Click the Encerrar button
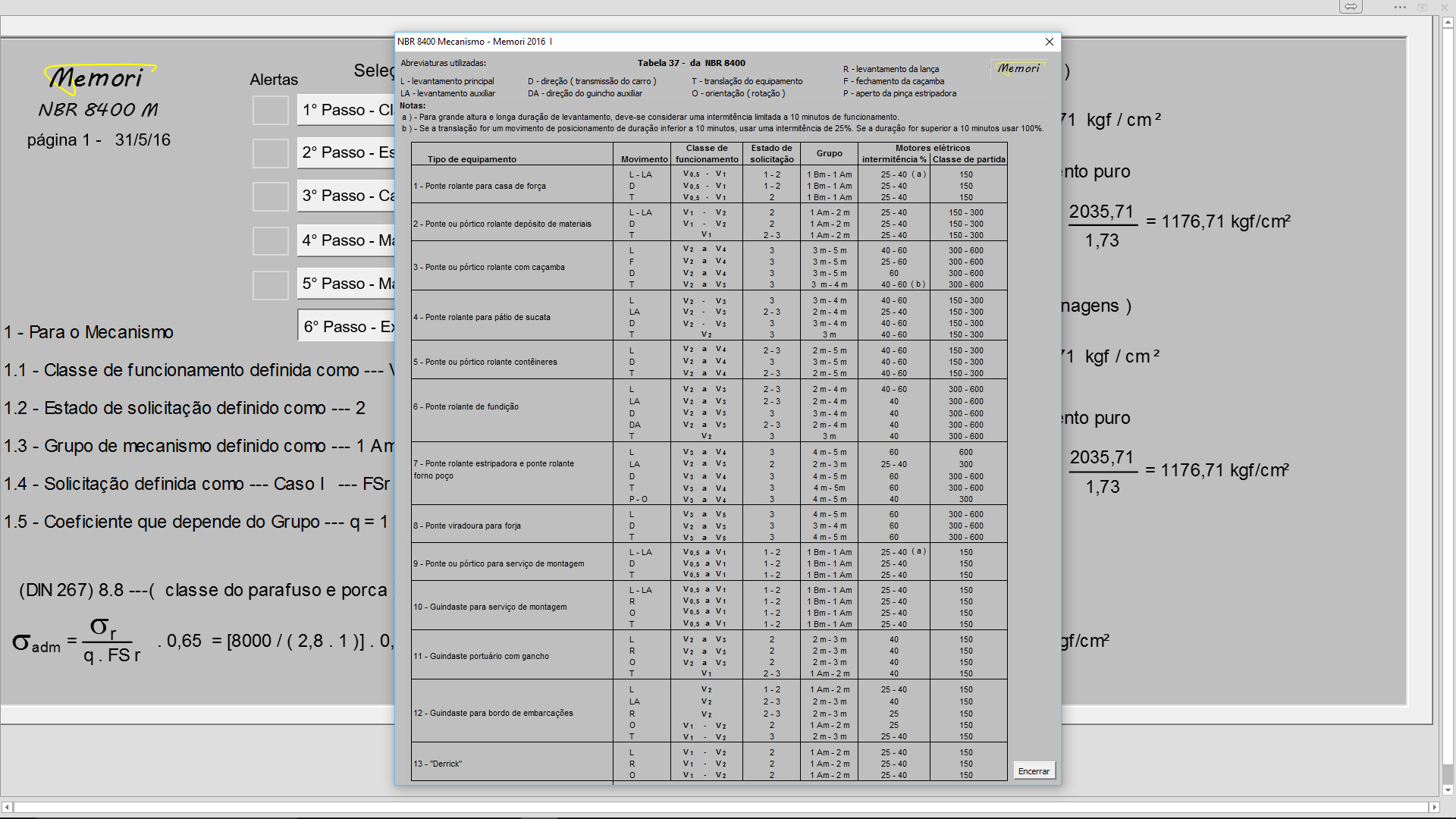Image resolution: width=1456 pixels, height=819 pixels. pos(1034,770)
